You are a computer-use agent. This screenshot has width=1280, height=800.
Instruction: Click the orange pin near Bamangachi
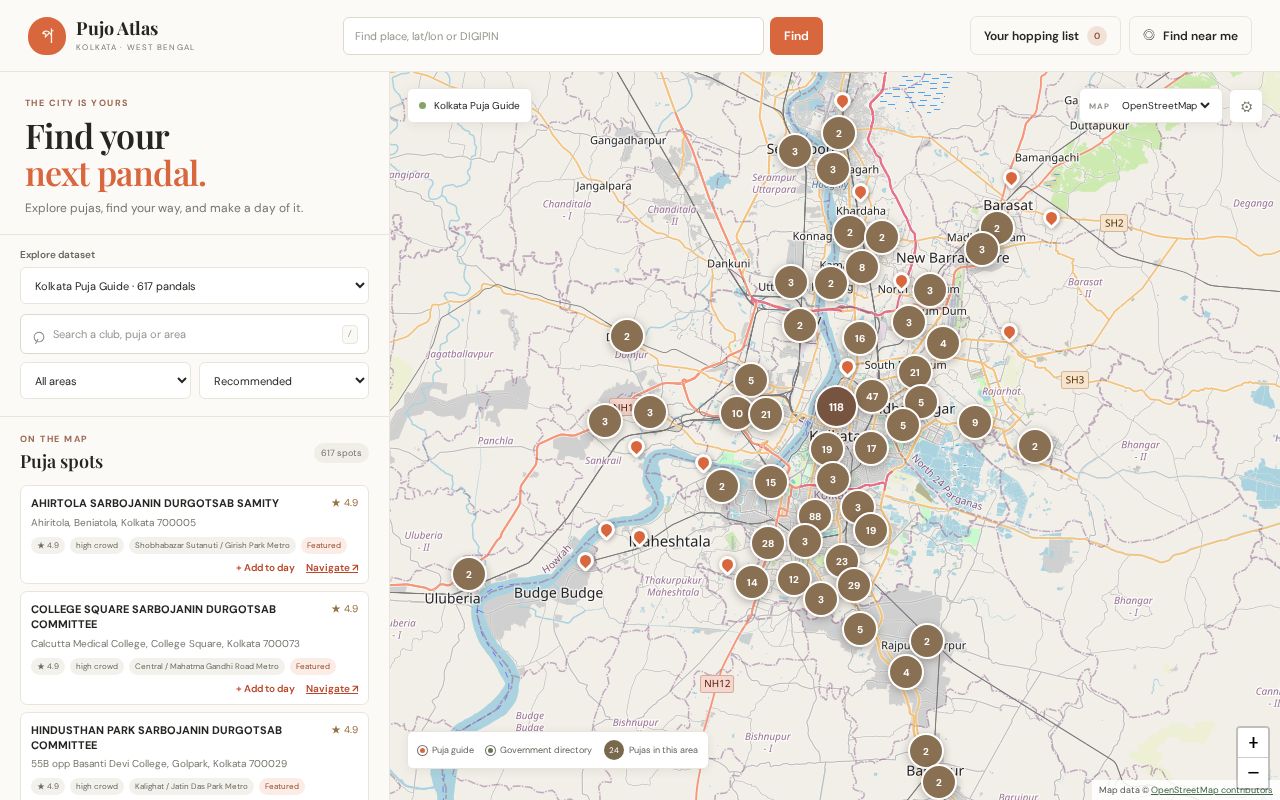(x=1011, y=179)
